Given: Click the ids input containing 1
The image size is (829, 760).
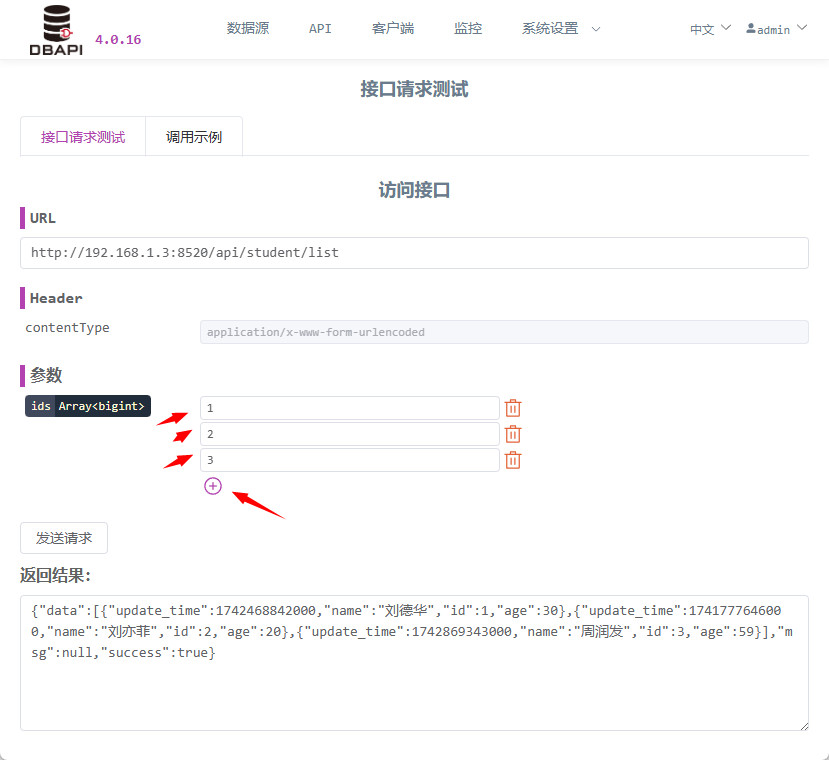Looking at the screenshot, I should [350, 408].
